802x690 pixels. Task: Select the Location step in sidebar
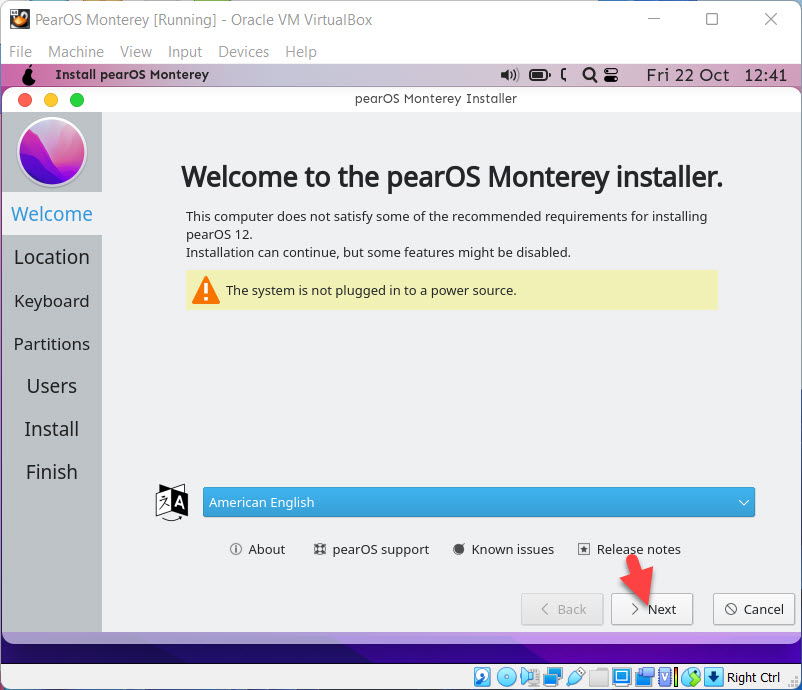pyautogui.click(x=52, y=257)
